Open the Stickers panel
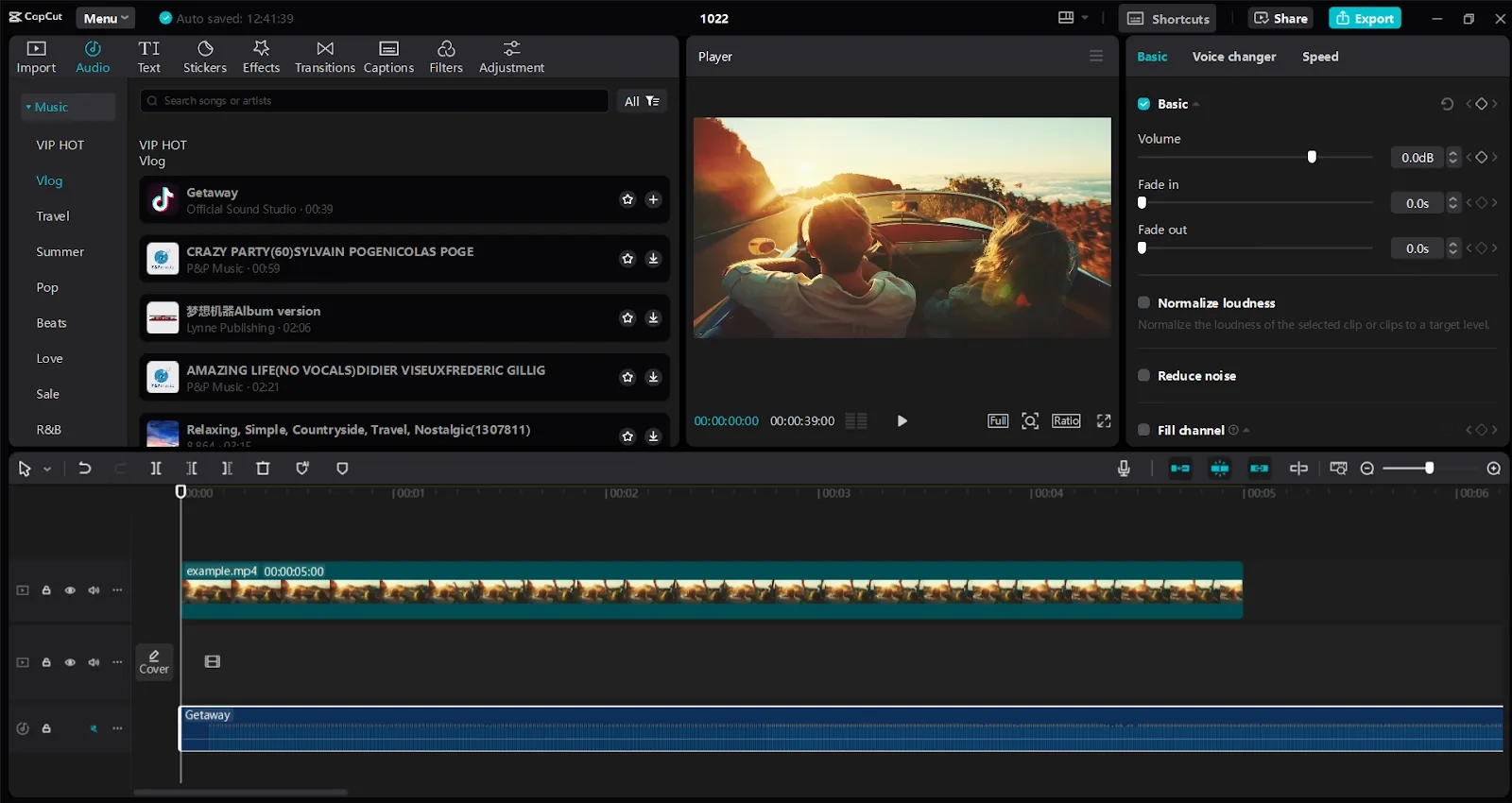Viewport: 1512px width, 803px height. click(205, 57)
